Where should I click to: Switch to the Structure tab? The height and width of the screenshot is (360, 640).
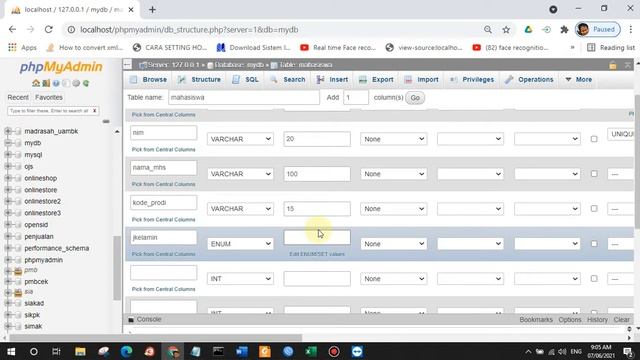coord(200,79)
